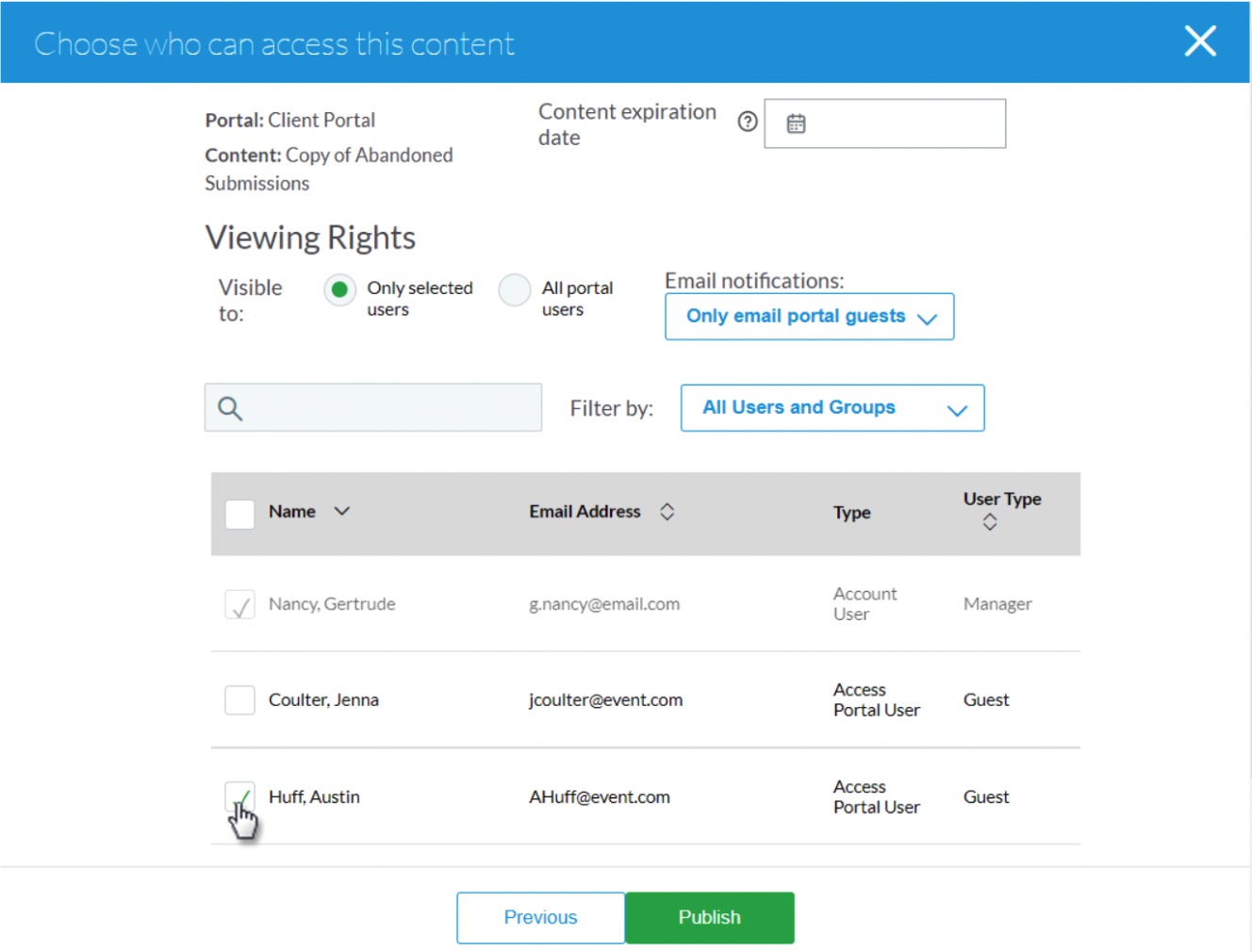Click the calendar icon in expiration date field
The height and width of the screenshot is (952, 1252).
796,123
